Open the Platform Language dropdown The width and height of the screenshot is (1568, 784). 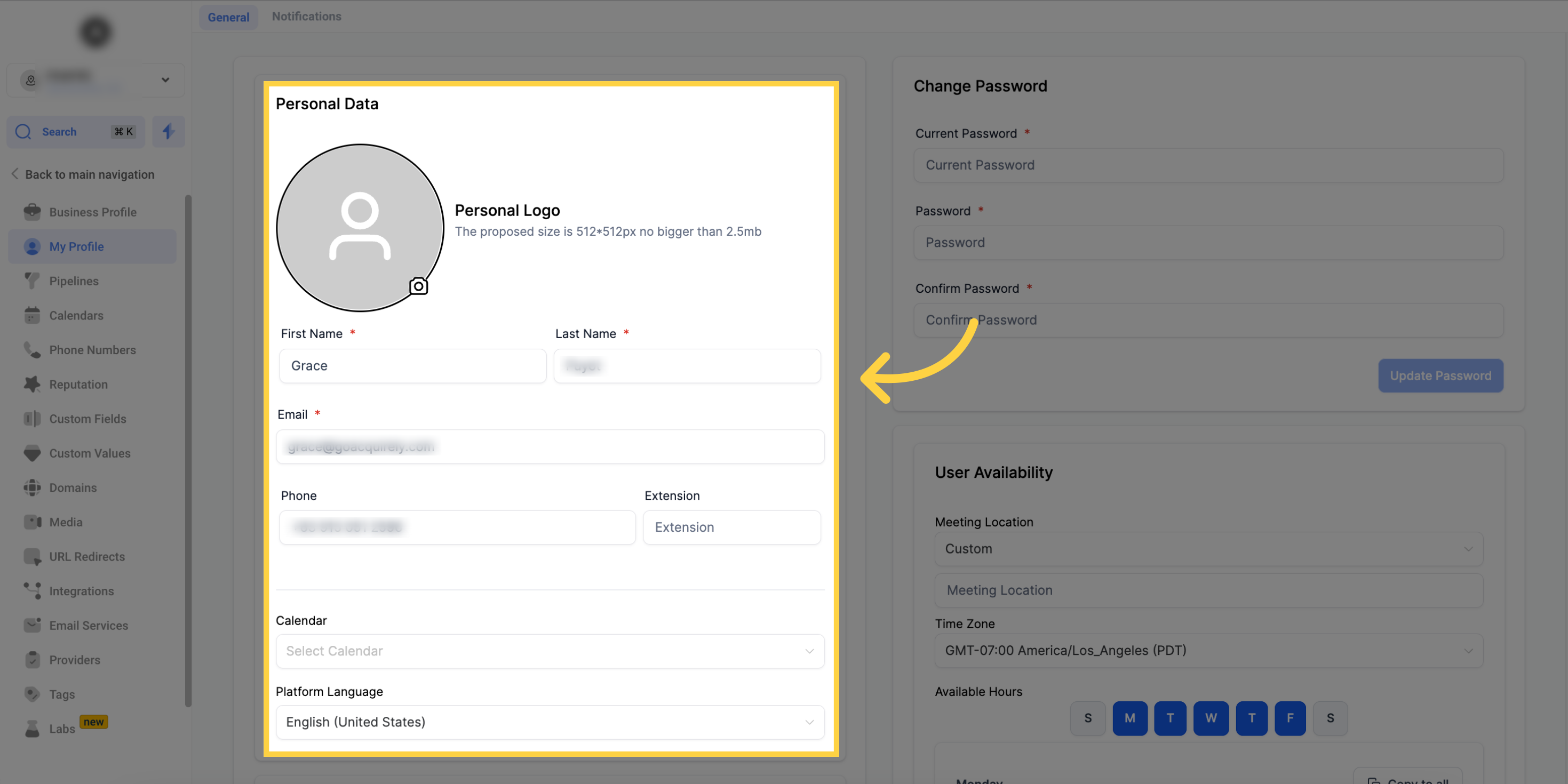[x=550, y=722]
